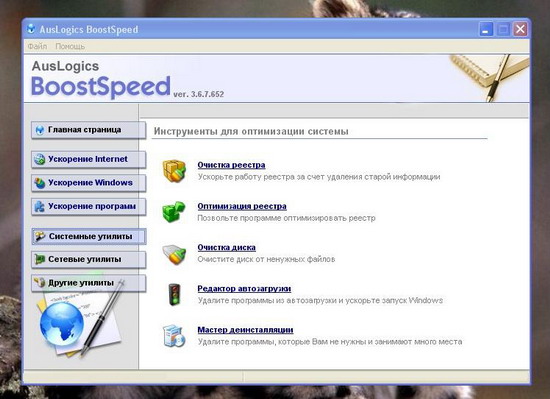Viewport: 550px width, 399px height.
Task: Click the icon beside Другие утилиты
Action: [x=40, y=282]
